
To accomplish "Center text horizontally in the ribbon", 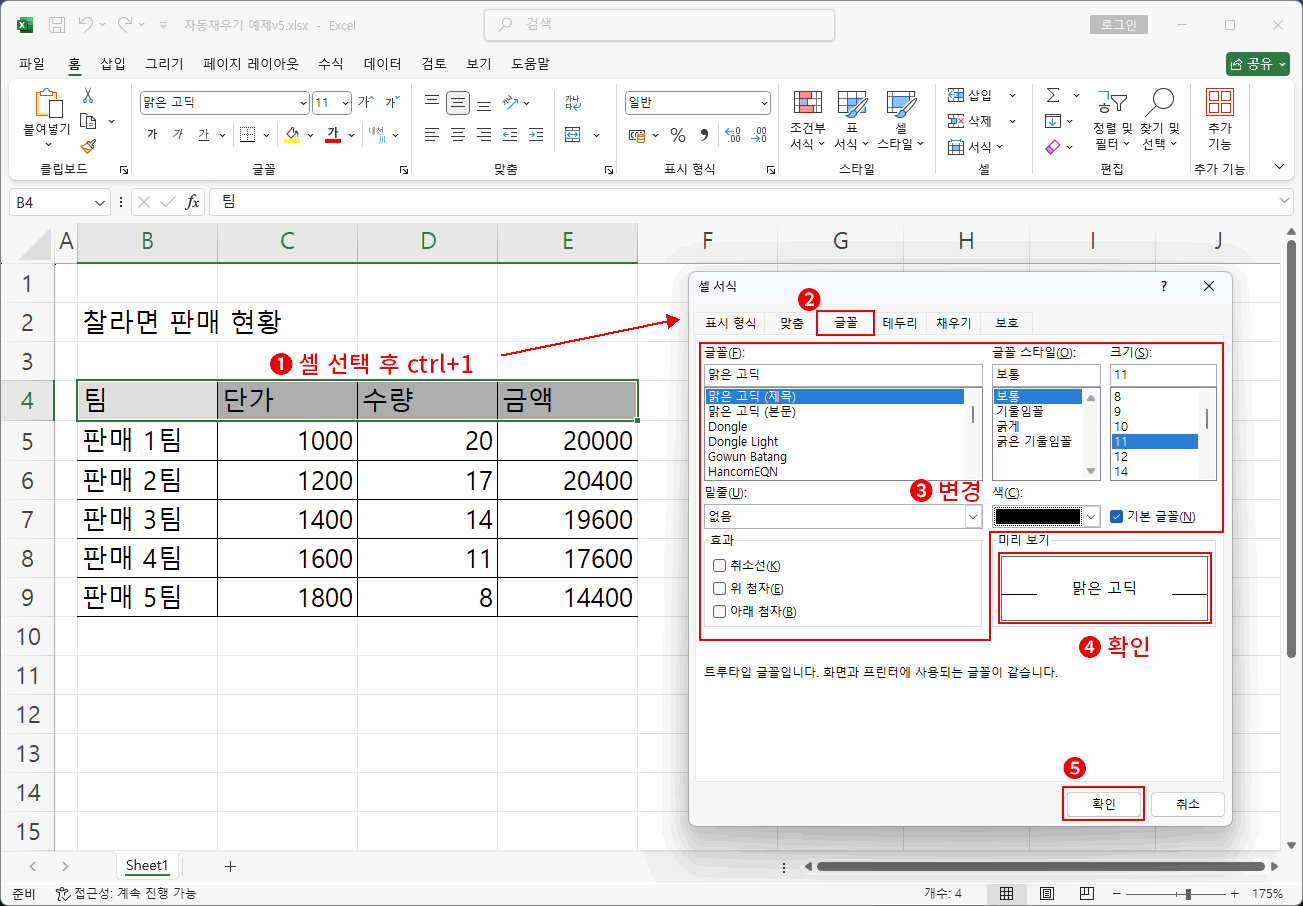I will 458,134.
